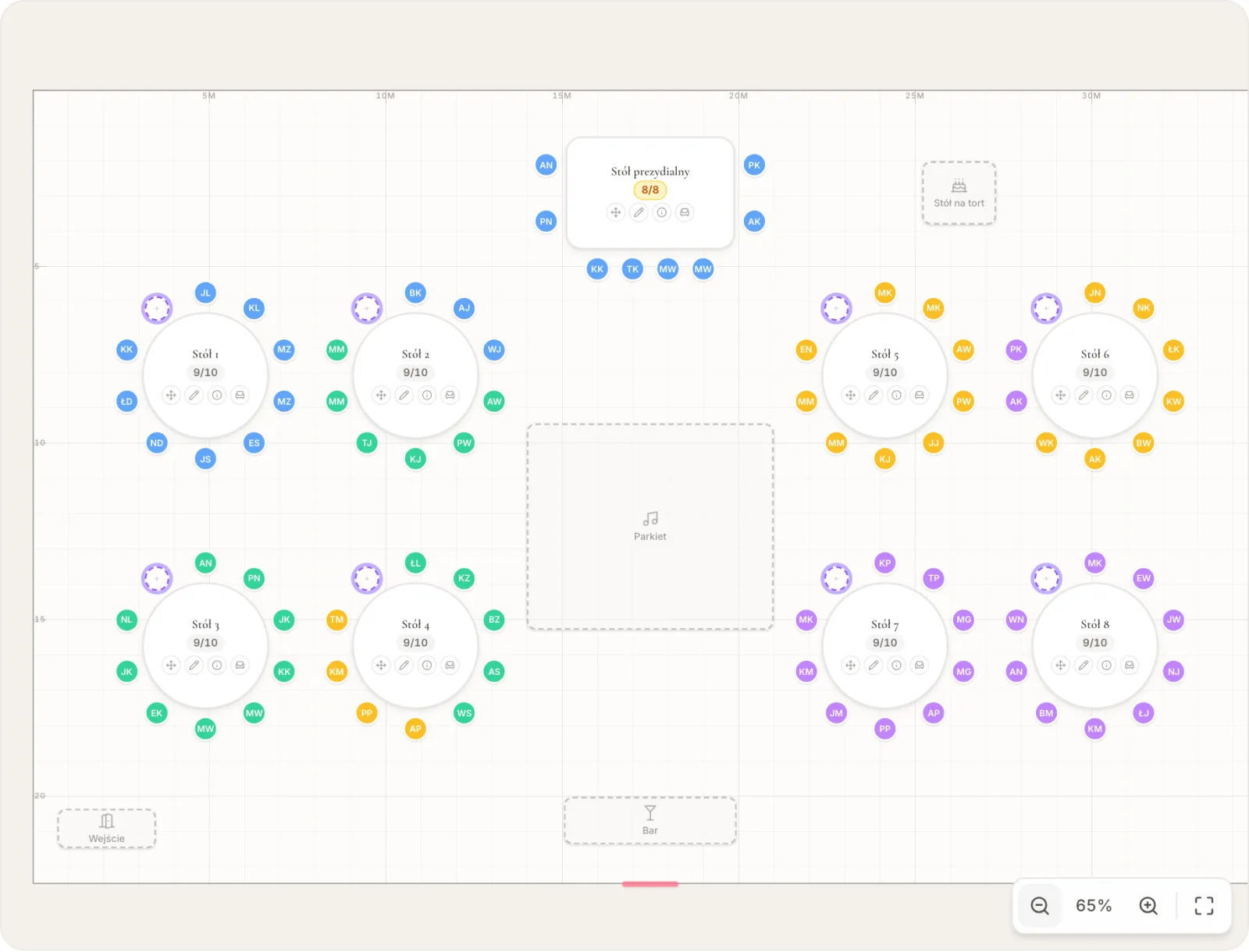Click guest NL at Stół 3
The height and width of the screenshot is (952, 1249).
click(x=126, y=620)
